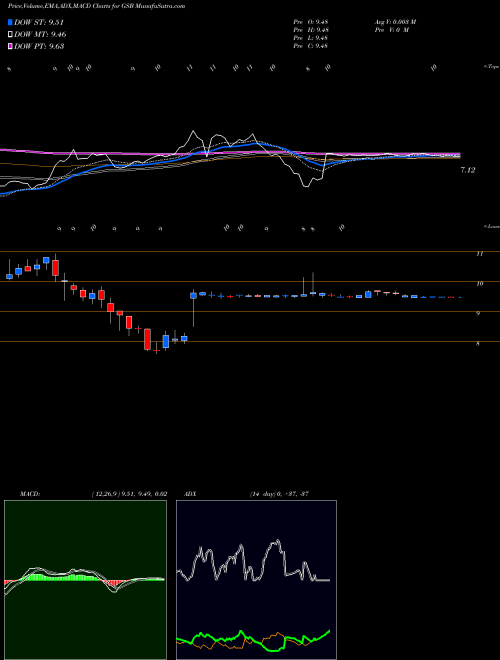Click the '<Lows' label
Image resolution: width=500 pixels, height=660 pixels.
tap(492, 226)
